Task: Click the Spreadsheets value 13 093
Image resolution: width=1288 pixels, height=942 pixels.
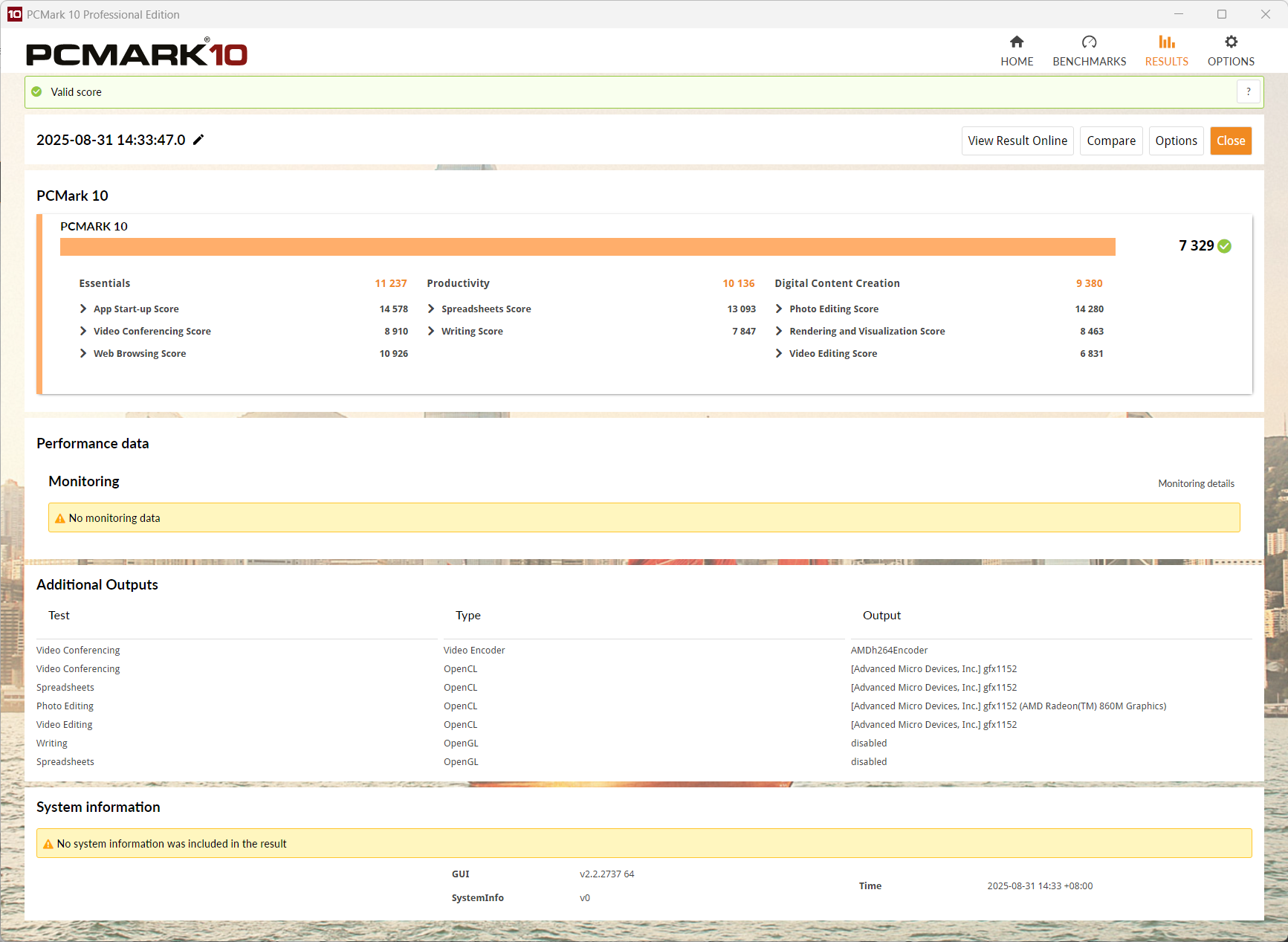Action: (x=742, y=309)
